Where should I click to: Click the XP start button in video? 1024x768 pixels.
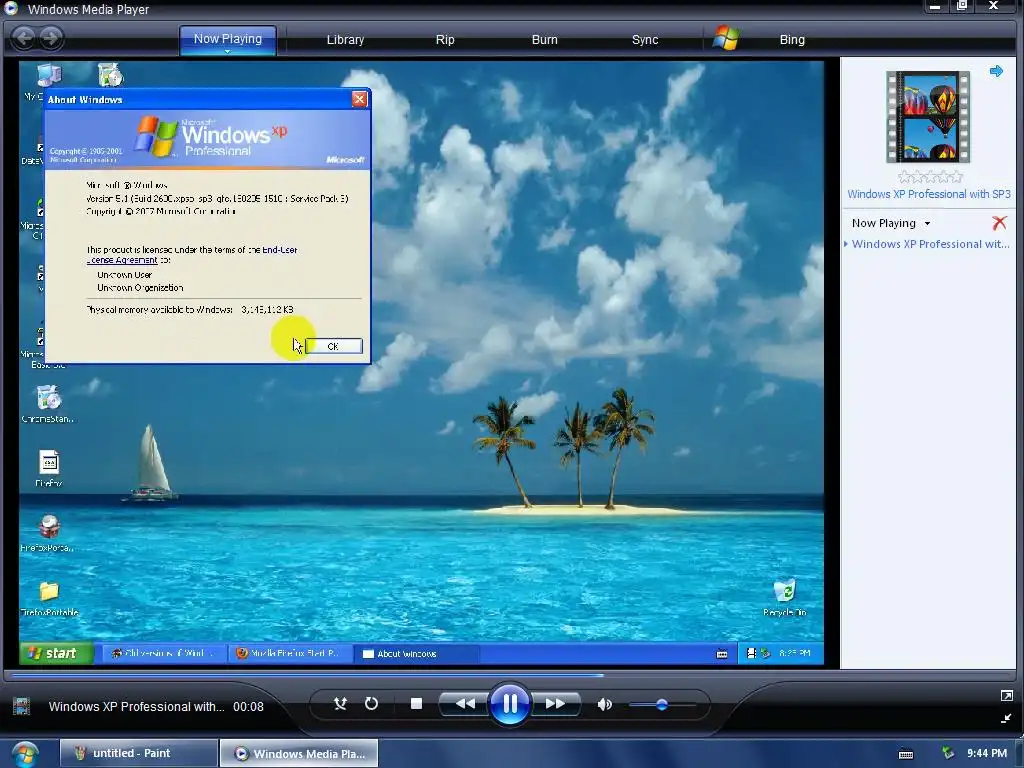[56, 653]
